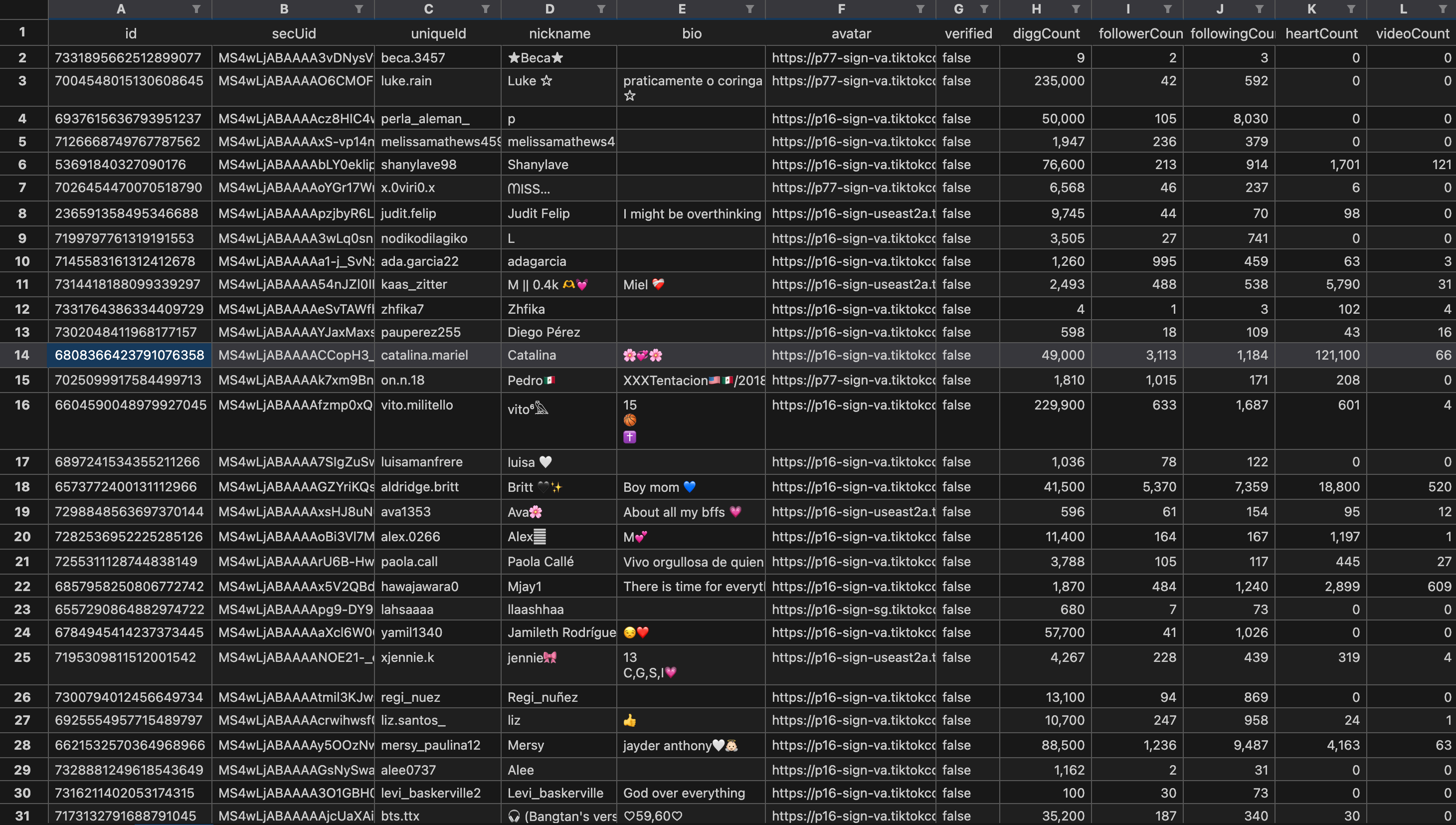Click the nickname header cell
This screenshot has width=1456, height=825.
(x=559, y=33)
